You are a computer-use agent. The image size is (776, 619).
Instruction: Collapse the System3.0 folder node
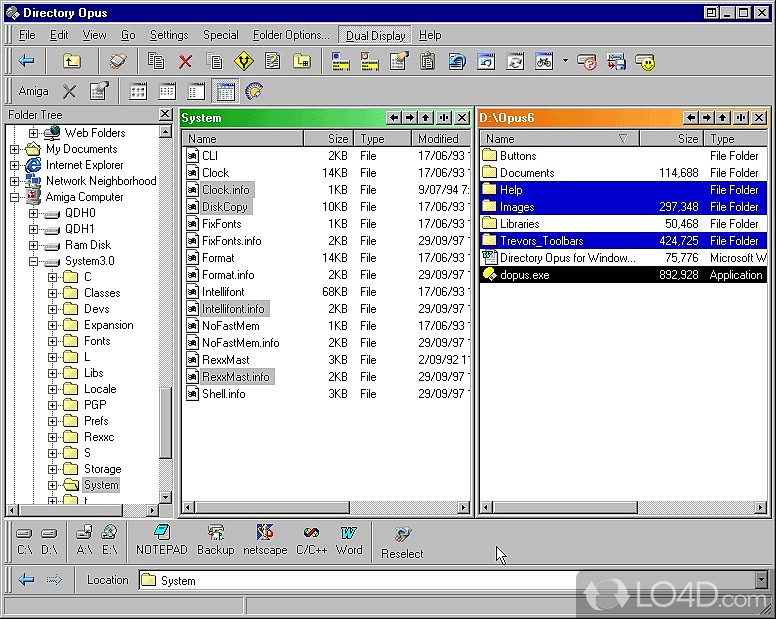(x=34, y=261)
